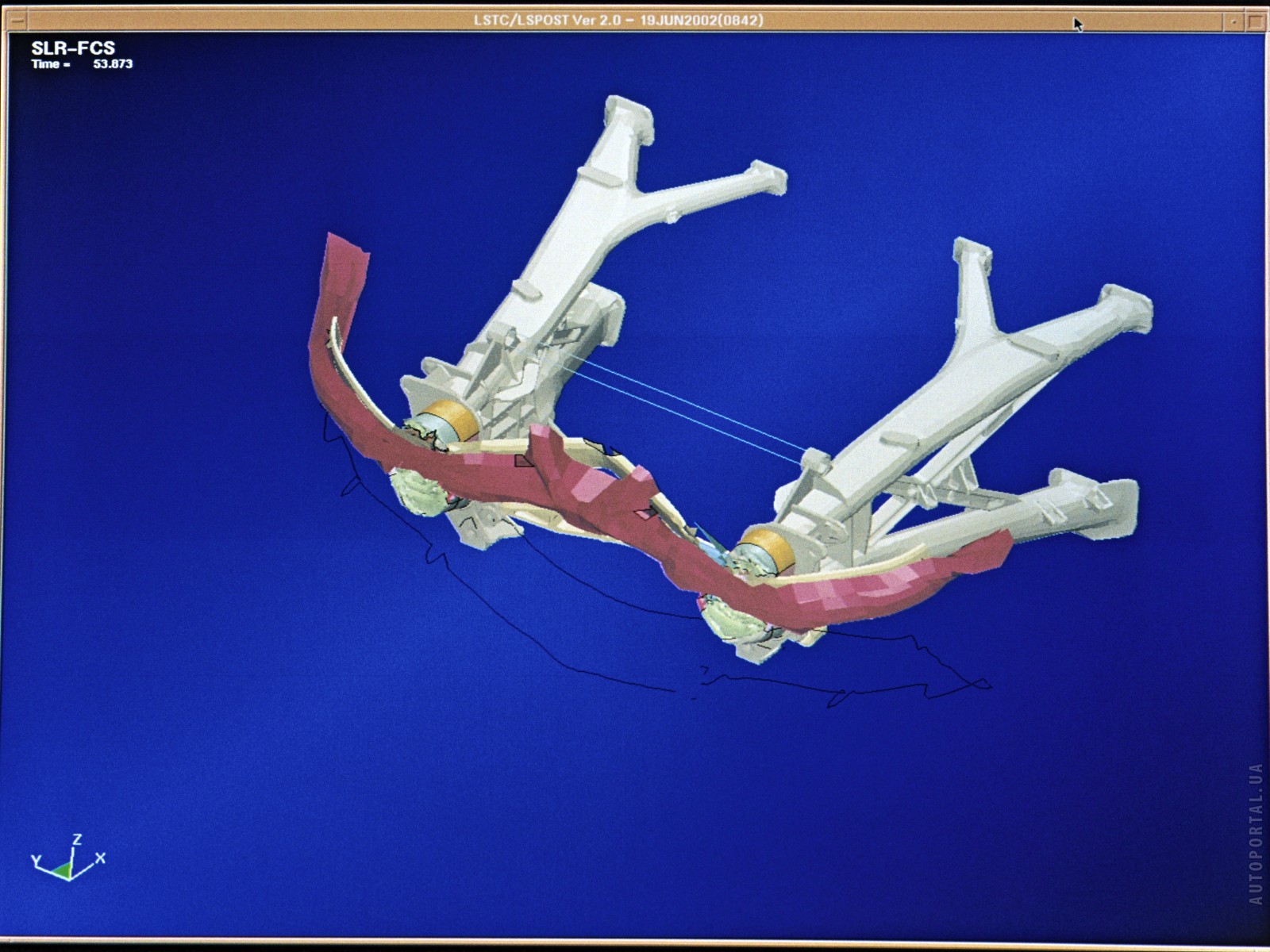The image size is (1270, 952).
Task: Pick the green plane of the coordinate triad
Action: point(63,871)
